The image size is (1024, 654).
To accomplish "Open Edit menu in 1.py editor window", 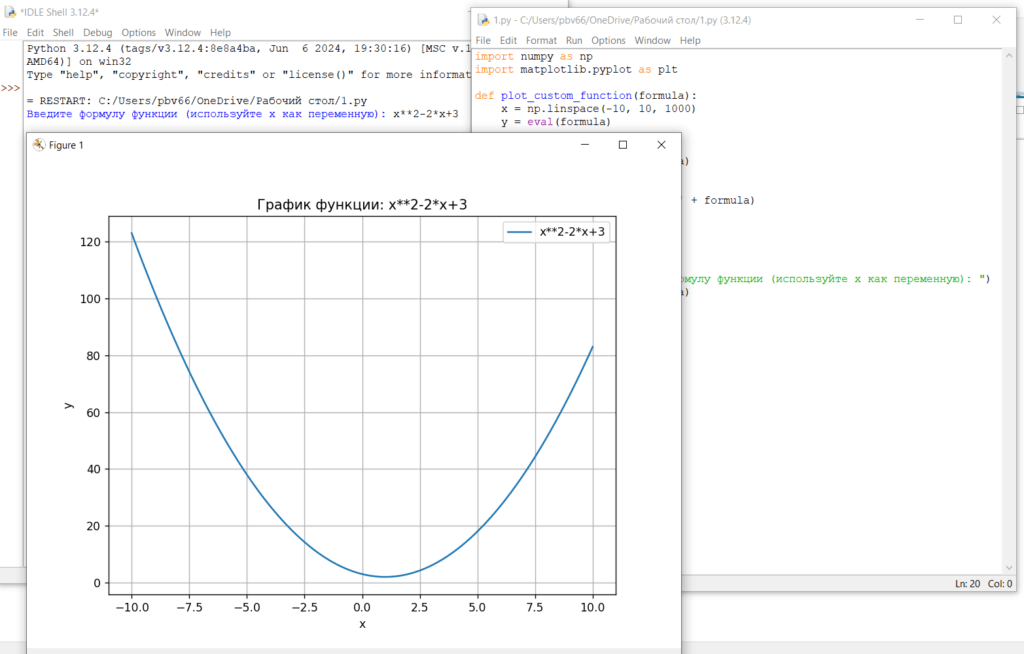I will pos(508,41).
